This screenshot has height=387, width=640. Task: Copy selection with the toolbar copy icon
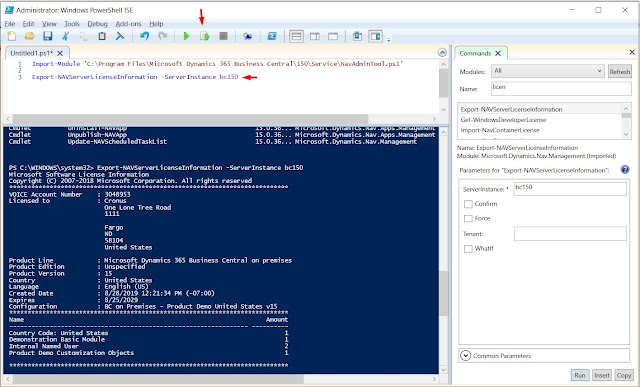click(x=84, y=36)
